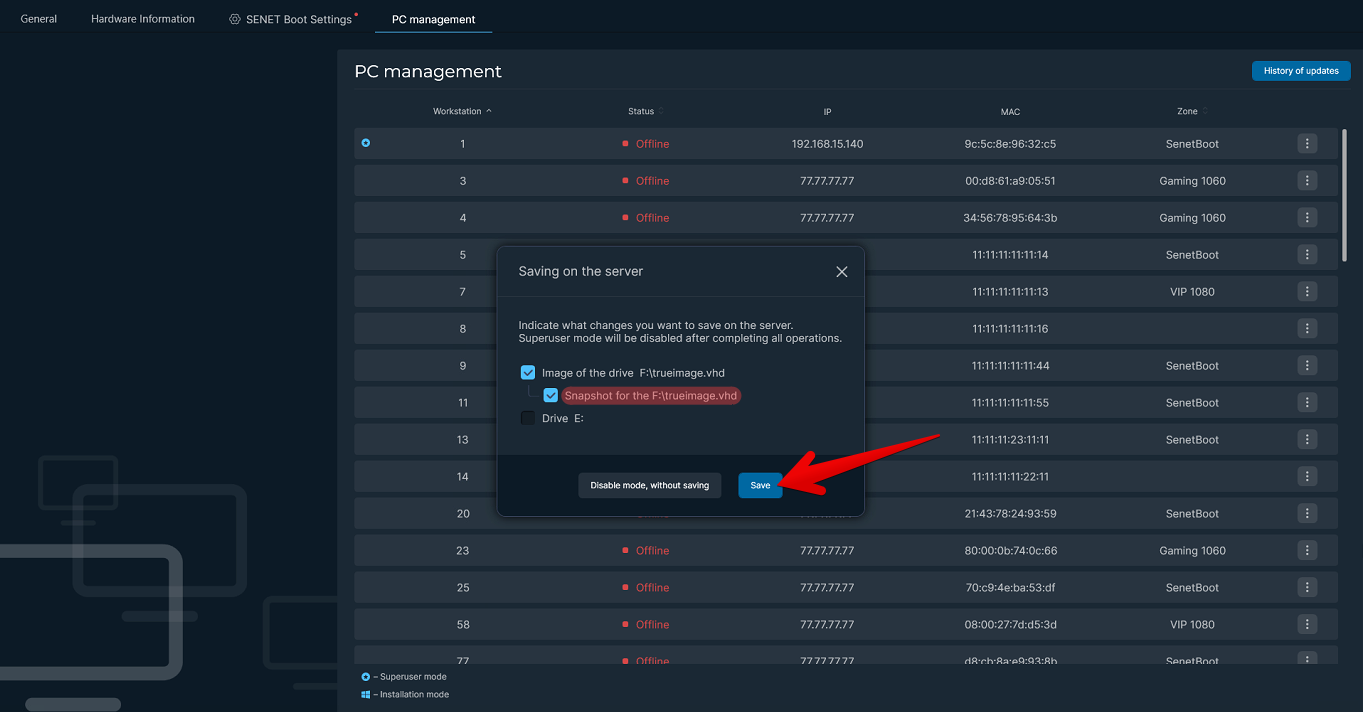Open the actions menu for workstation 7
The width and height of the screenshot is (1363, 712).
coord(1307,292)
